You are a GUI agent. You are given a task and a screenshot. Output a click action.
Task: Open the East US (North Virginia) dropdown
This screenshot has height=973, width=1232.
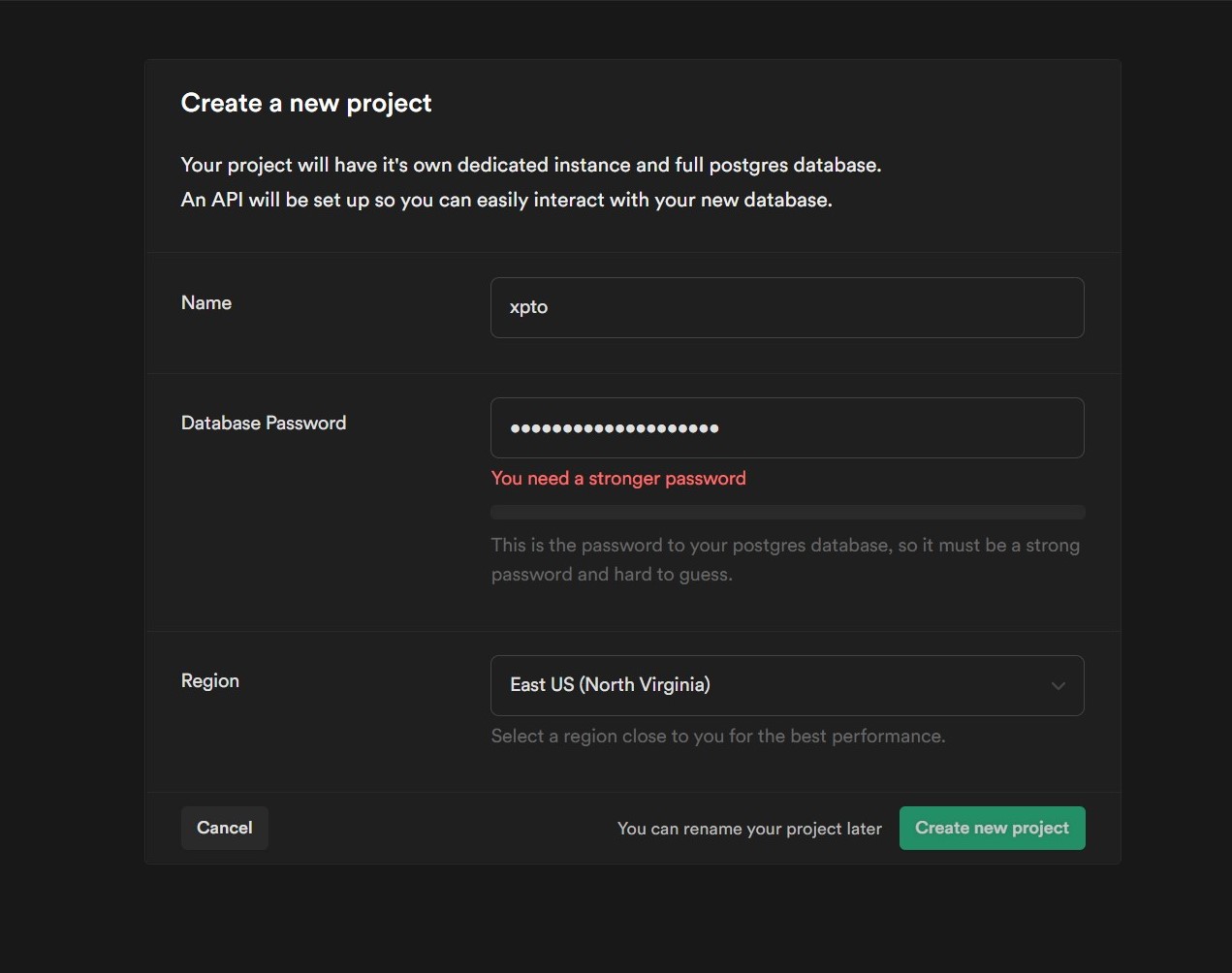[x=785, y=686]
